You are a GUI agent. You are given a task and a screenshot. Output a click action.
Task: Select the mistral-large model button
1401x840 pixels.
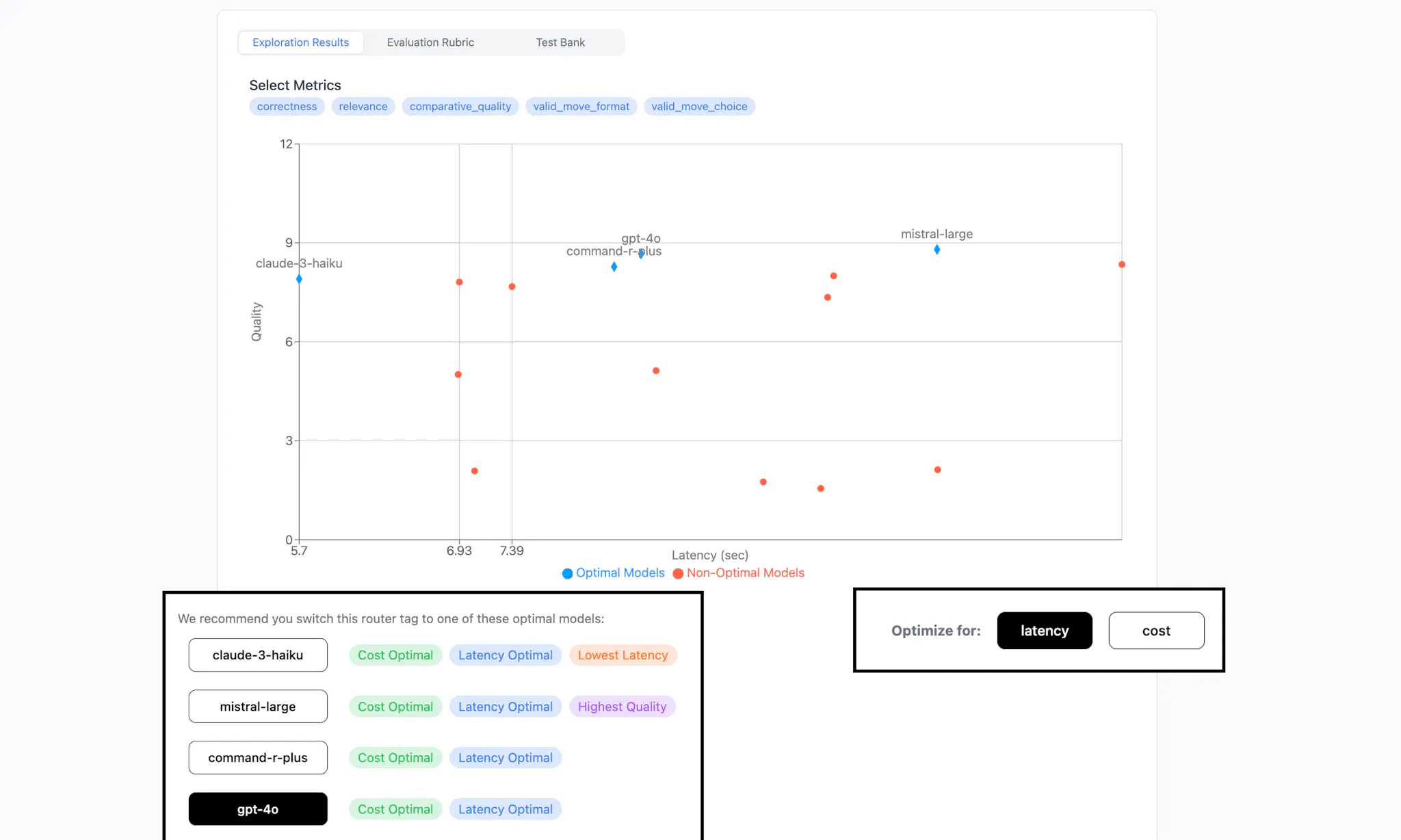(258, 707)
